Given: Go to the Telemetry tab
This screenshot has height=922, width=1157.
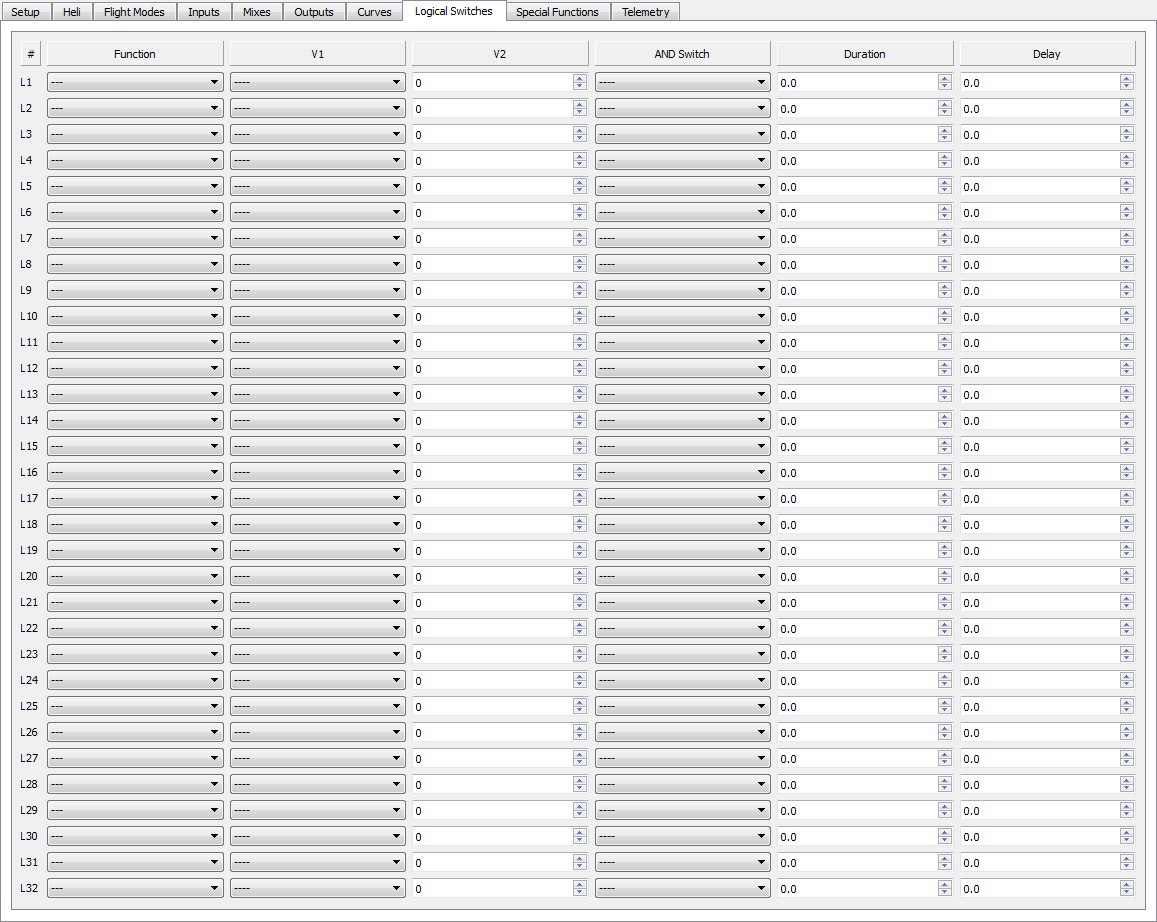Looking at the screenshot, I should [x=645, y=12].
